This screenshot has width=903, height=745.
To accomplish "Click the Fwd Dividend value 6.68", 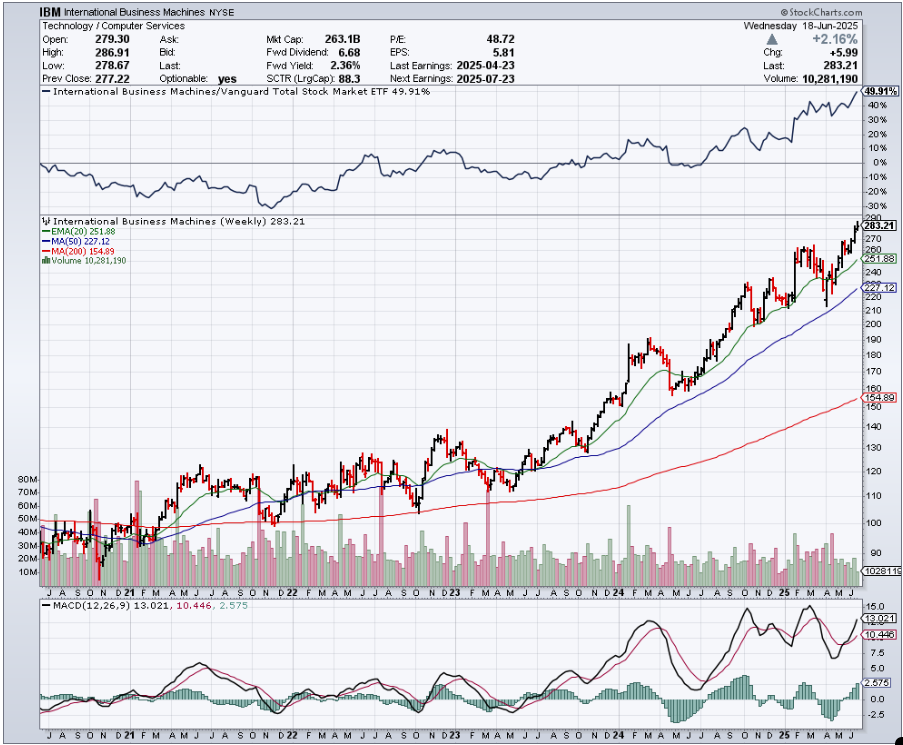I will (349, 52).
